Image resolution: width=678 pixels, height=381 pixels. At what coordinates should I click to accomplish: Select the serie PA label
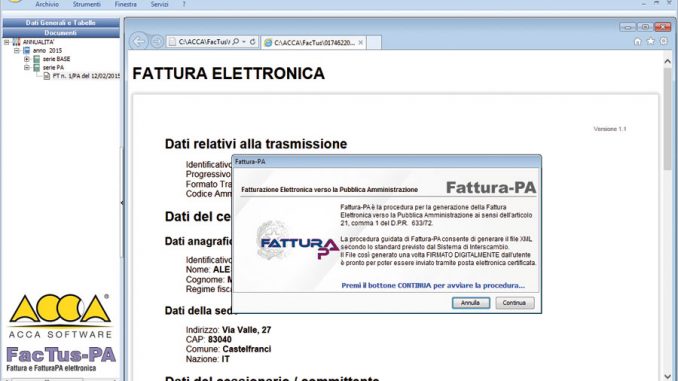tap(53, 67)
